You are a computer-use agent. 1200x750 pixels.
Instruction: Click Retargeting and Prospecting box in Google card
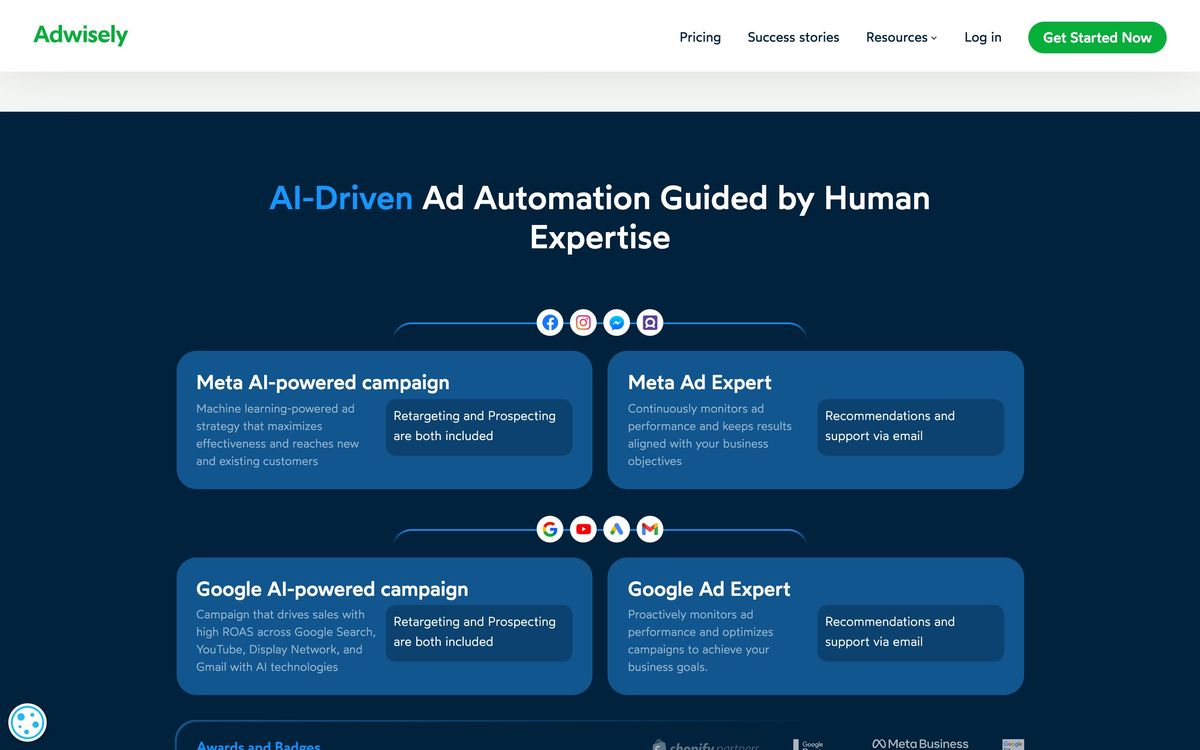click(479, 633)
